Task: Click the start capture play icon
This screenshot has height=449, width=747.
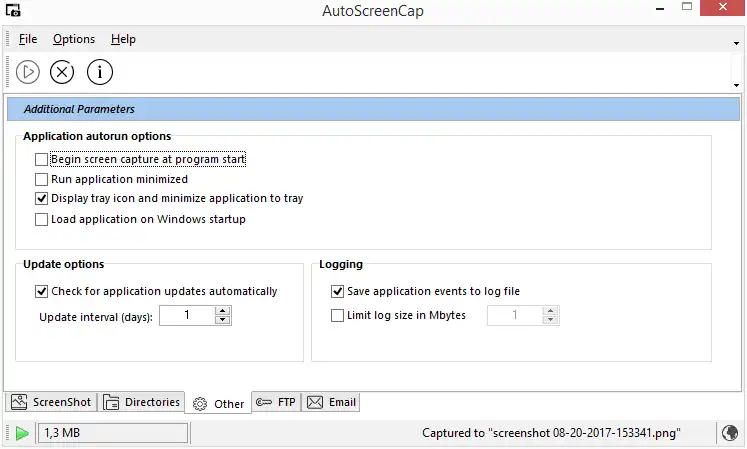Action: click(28, 72)
